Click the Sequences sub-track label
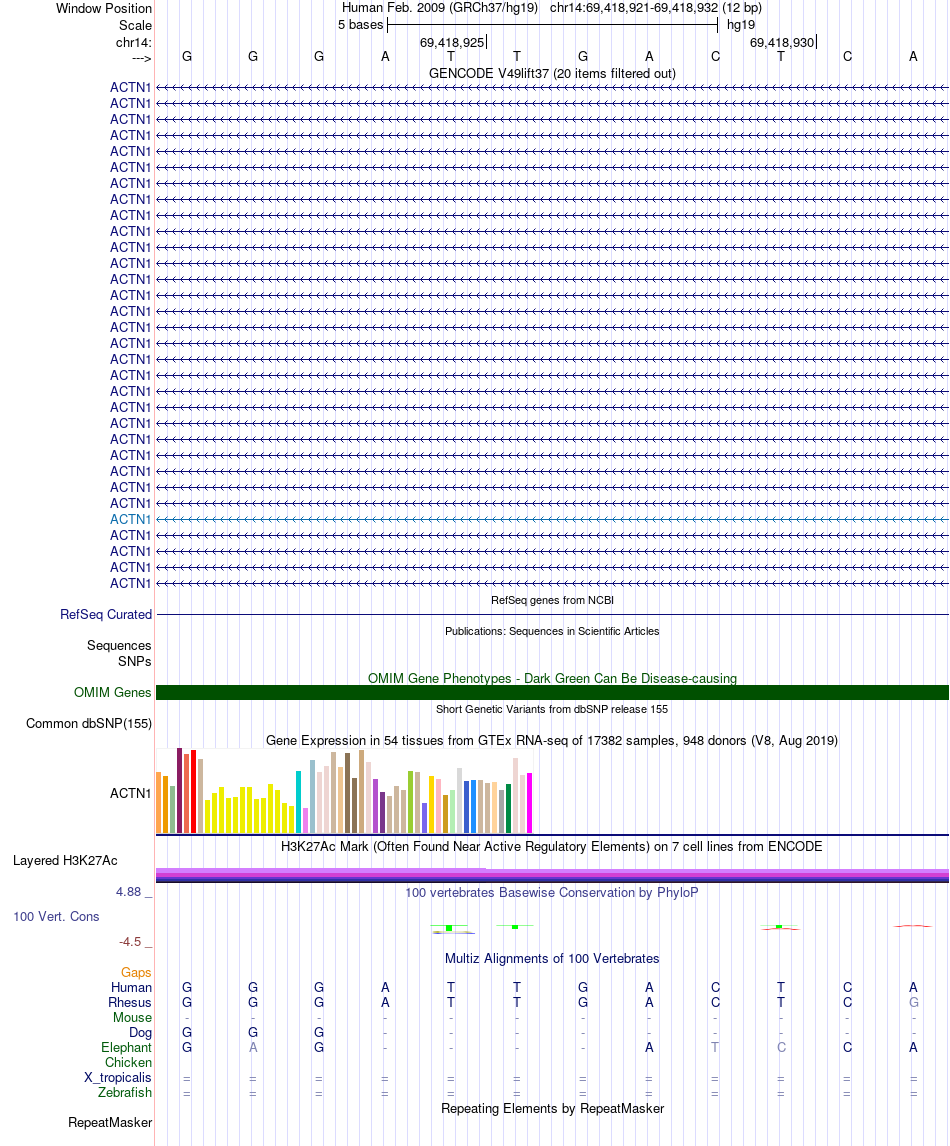Screen dimensions: 950x1146 [x=119, y=645]
